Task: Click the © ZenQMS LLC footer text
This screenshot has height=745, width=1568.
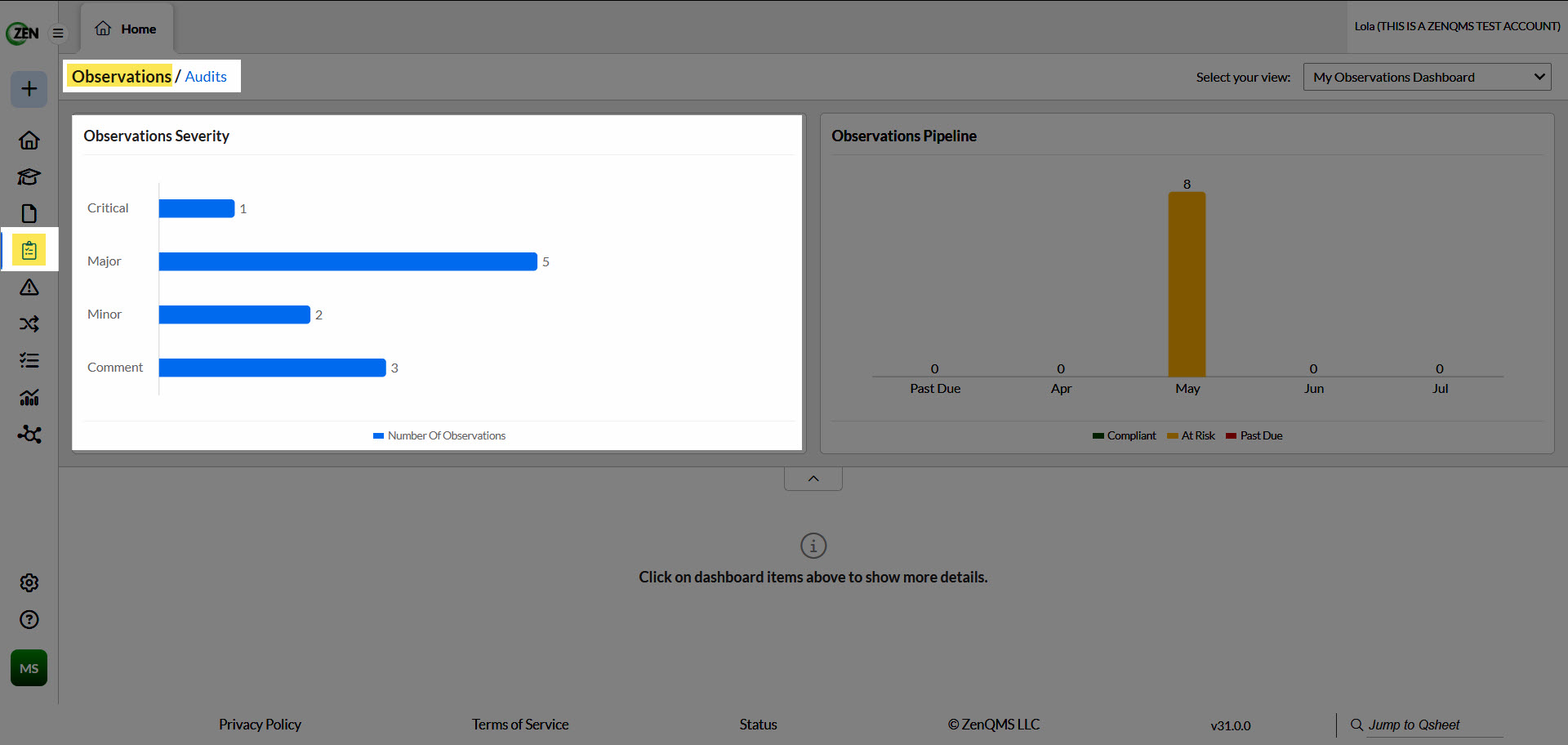Action: [994, 725]
